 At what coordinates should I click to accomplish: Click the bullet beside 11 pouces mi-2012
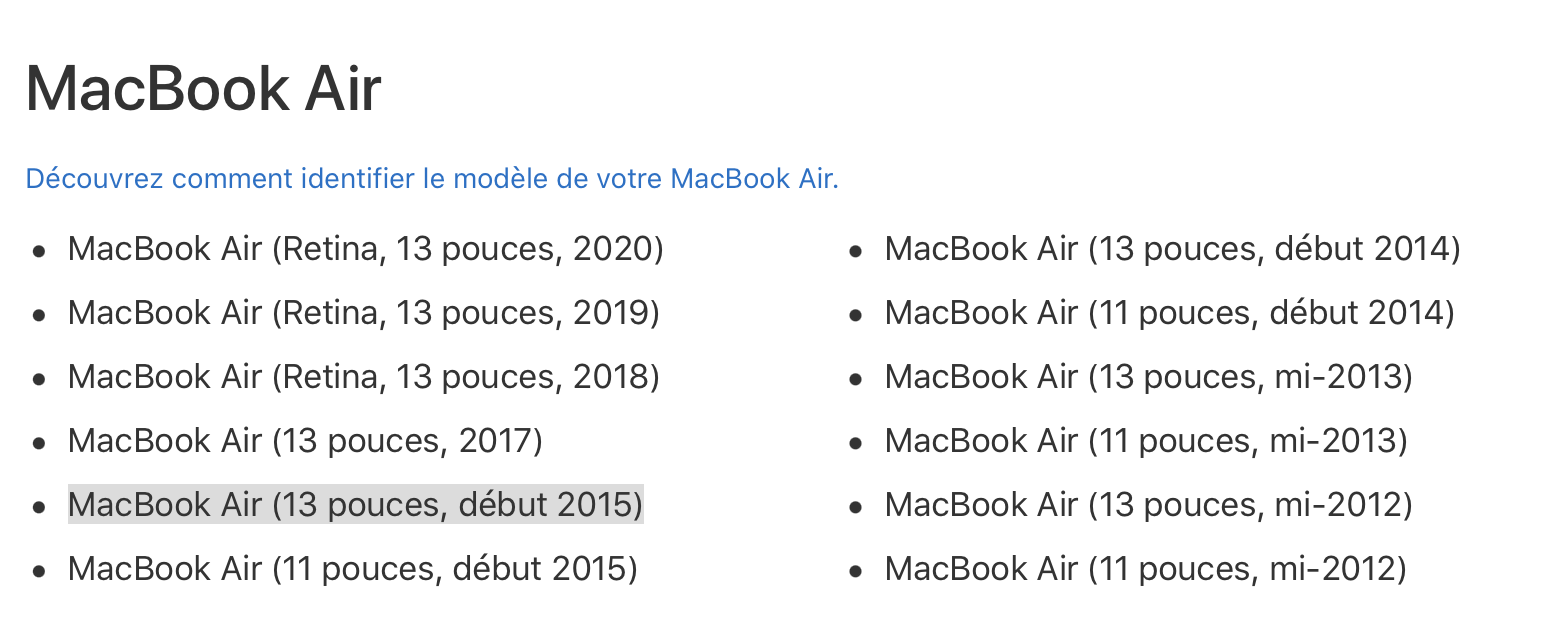coord(856,571)
